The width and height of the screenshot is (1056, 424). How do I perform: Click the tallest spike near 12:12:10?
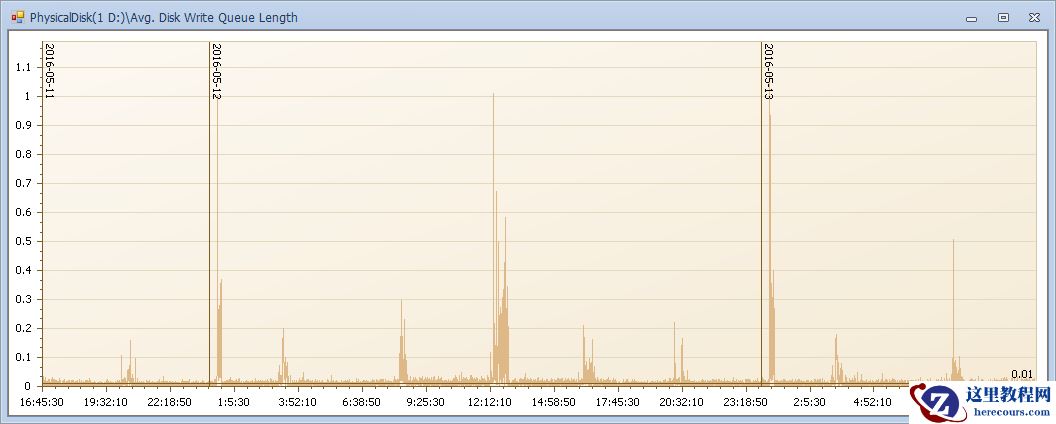pos(494,239)
